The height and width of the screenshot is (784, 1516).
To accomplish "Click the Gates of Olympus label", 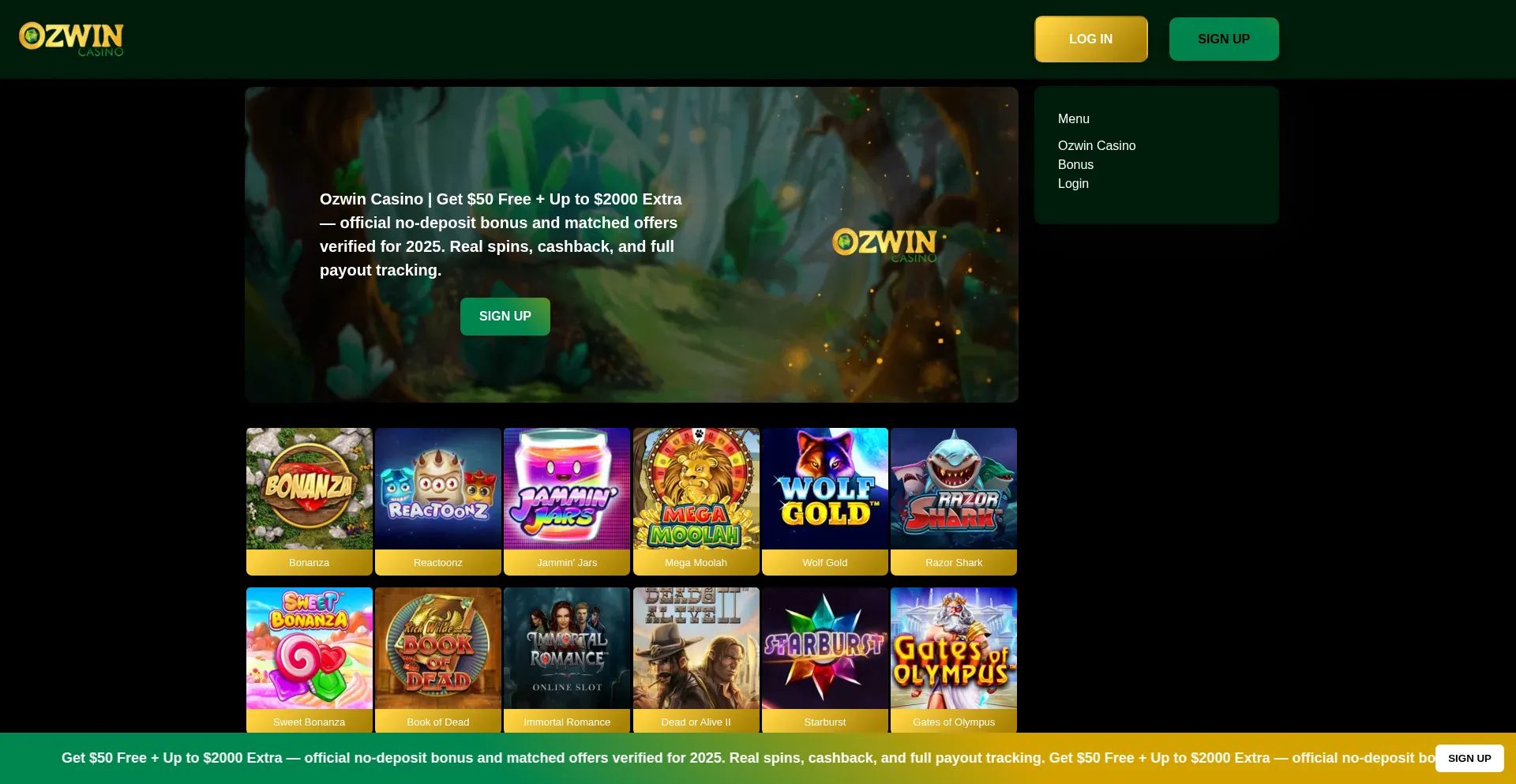I will [954, 722].
